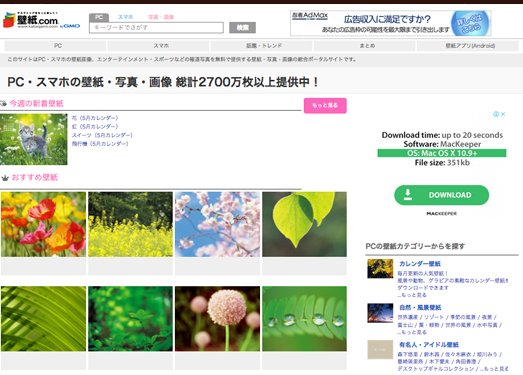This screenshot has width=523, height=375.
Task: Open the カレンダー壁紙 category link
Action: 420,264
